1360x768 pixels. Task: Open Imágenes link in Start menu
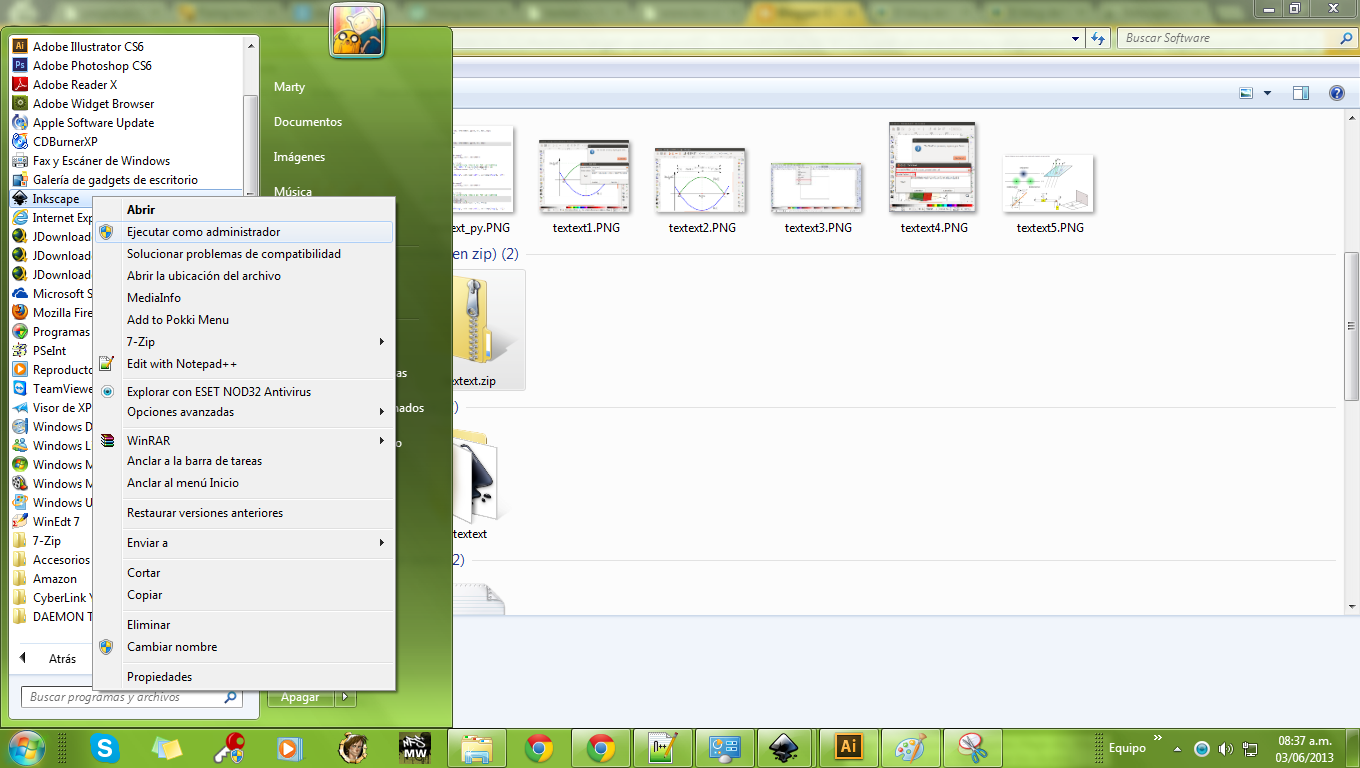coord(300,157)
